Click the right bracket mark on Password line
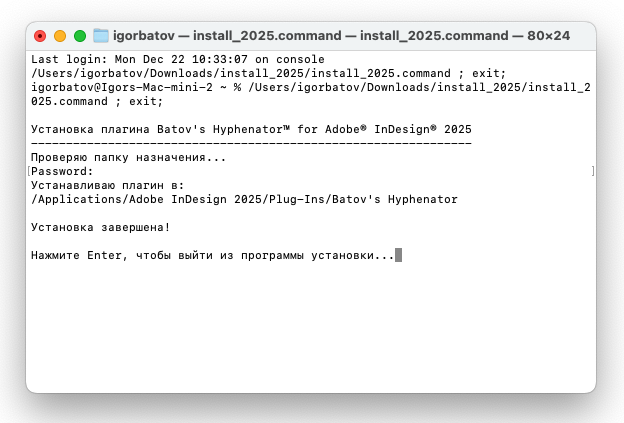 (x=593, y=172)
